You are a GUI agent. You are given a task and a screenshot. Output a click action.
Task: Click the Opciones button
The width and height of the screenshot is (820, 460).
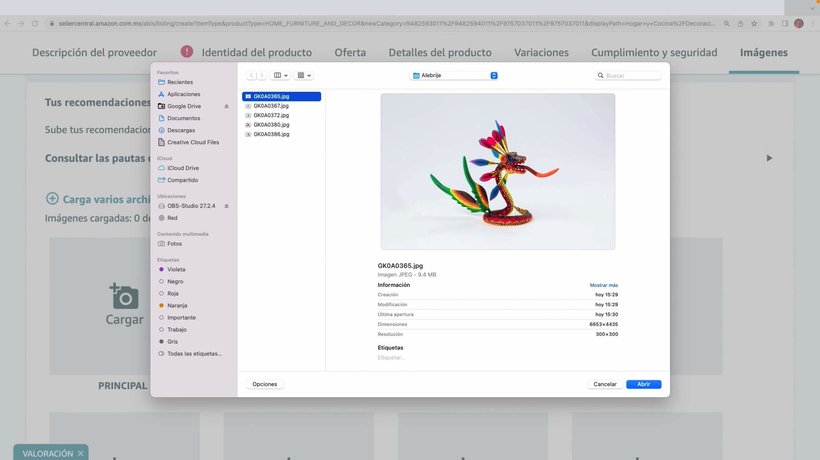coord(265,384)
